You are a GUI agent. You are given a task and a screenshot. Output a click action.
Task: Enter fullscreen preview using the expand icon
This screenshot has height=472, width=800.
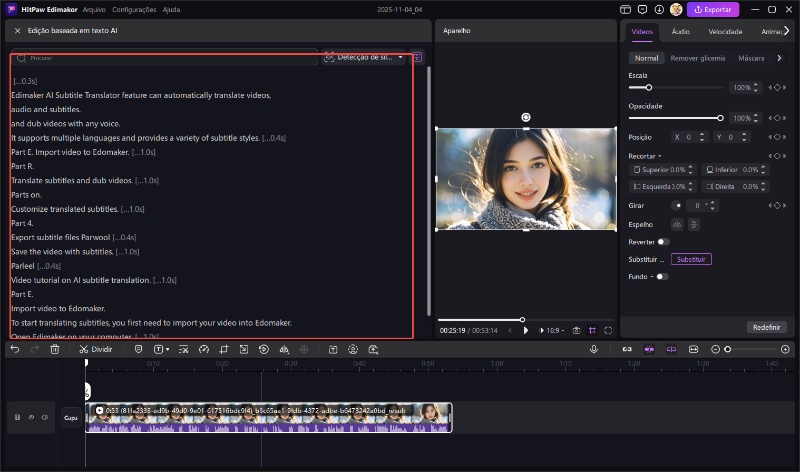pyautogui.click(x=608, y=330)
